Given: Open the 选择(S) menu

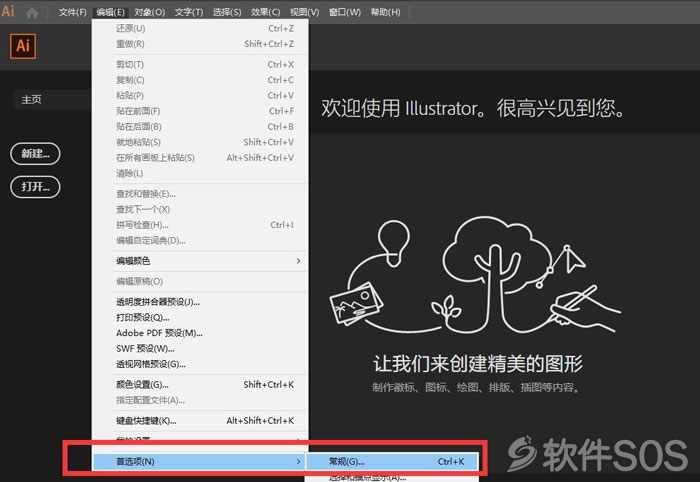Looking at the screenshot, I should pyautogui.click(x=227, y=12).
